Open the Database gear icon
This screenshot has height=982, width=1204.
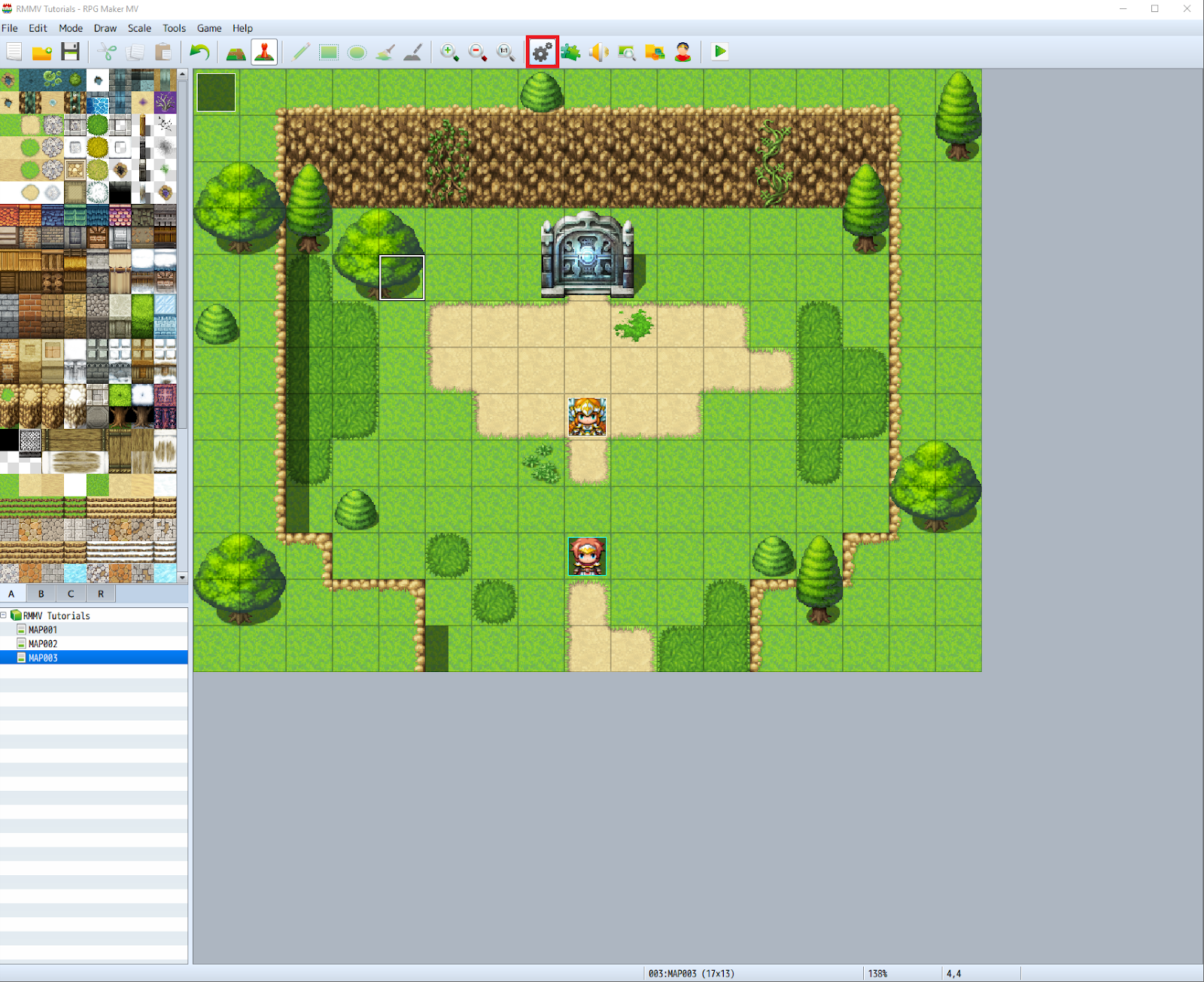tap(543, 52)
